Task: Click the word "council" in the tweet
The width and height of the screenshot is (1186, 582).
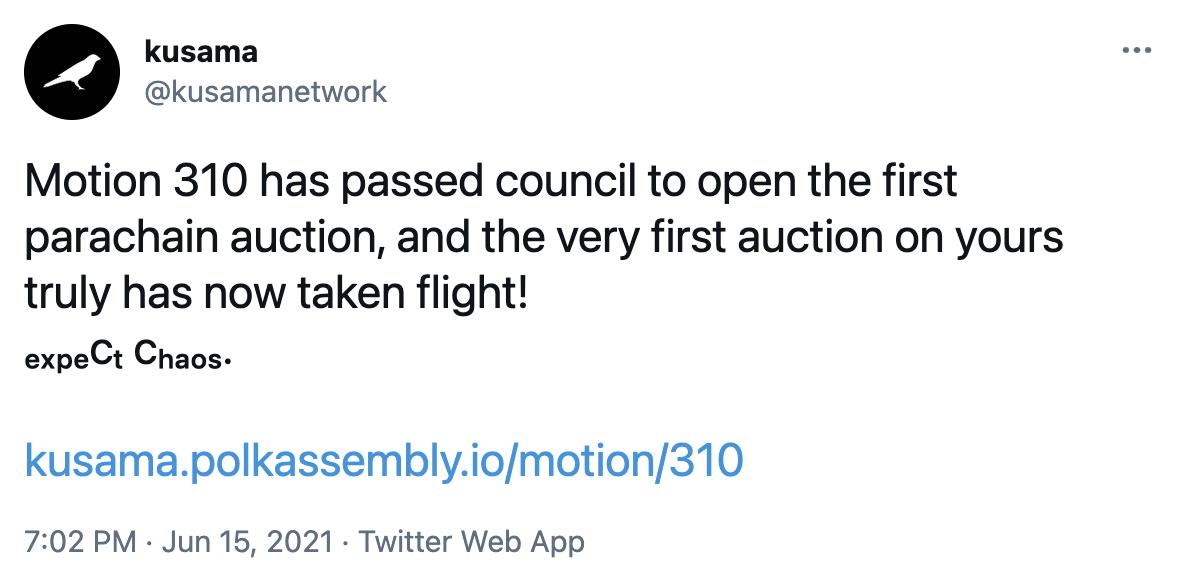Action: click(542, 182)
